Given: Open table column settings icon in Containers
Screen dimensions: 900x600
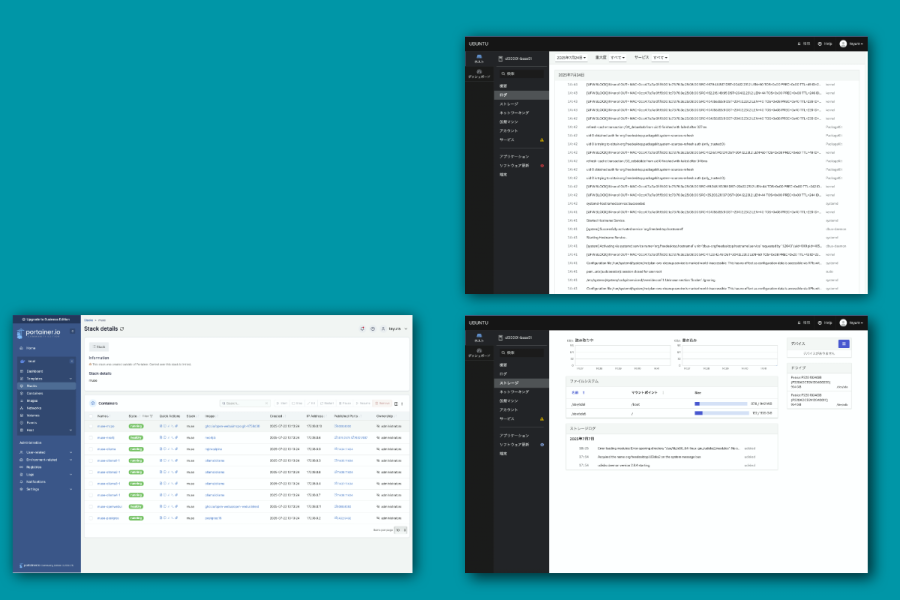Looking at the screenshot, I should click(x=396, y=404).
